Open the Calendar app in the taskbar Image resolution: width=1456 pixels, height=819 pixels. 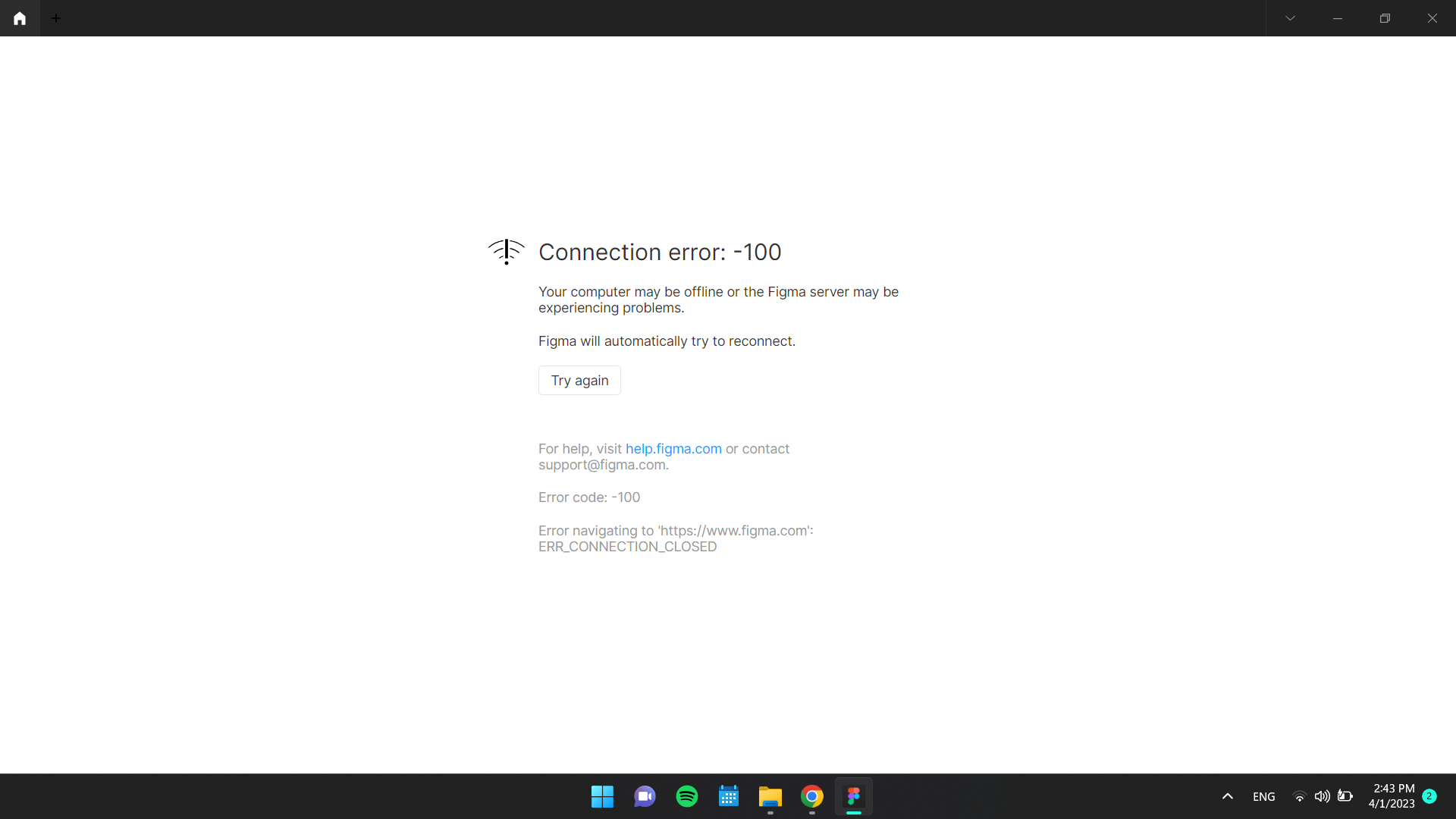(729, 796)
